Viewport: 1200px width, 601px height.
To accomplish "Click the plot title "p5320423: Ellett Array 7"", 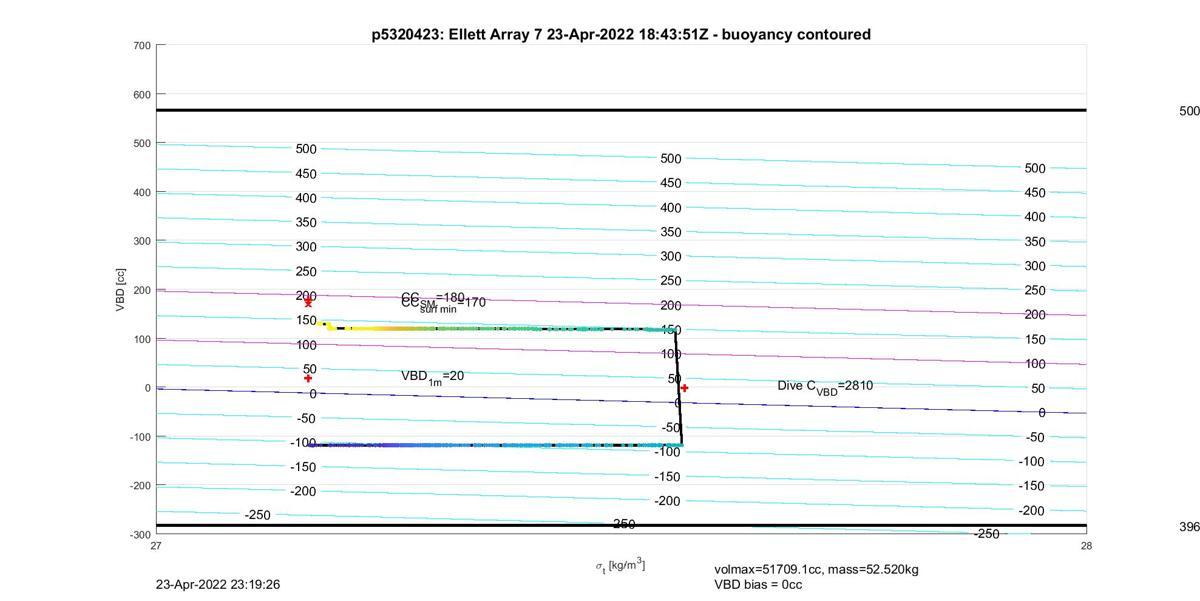I will 456,34.
